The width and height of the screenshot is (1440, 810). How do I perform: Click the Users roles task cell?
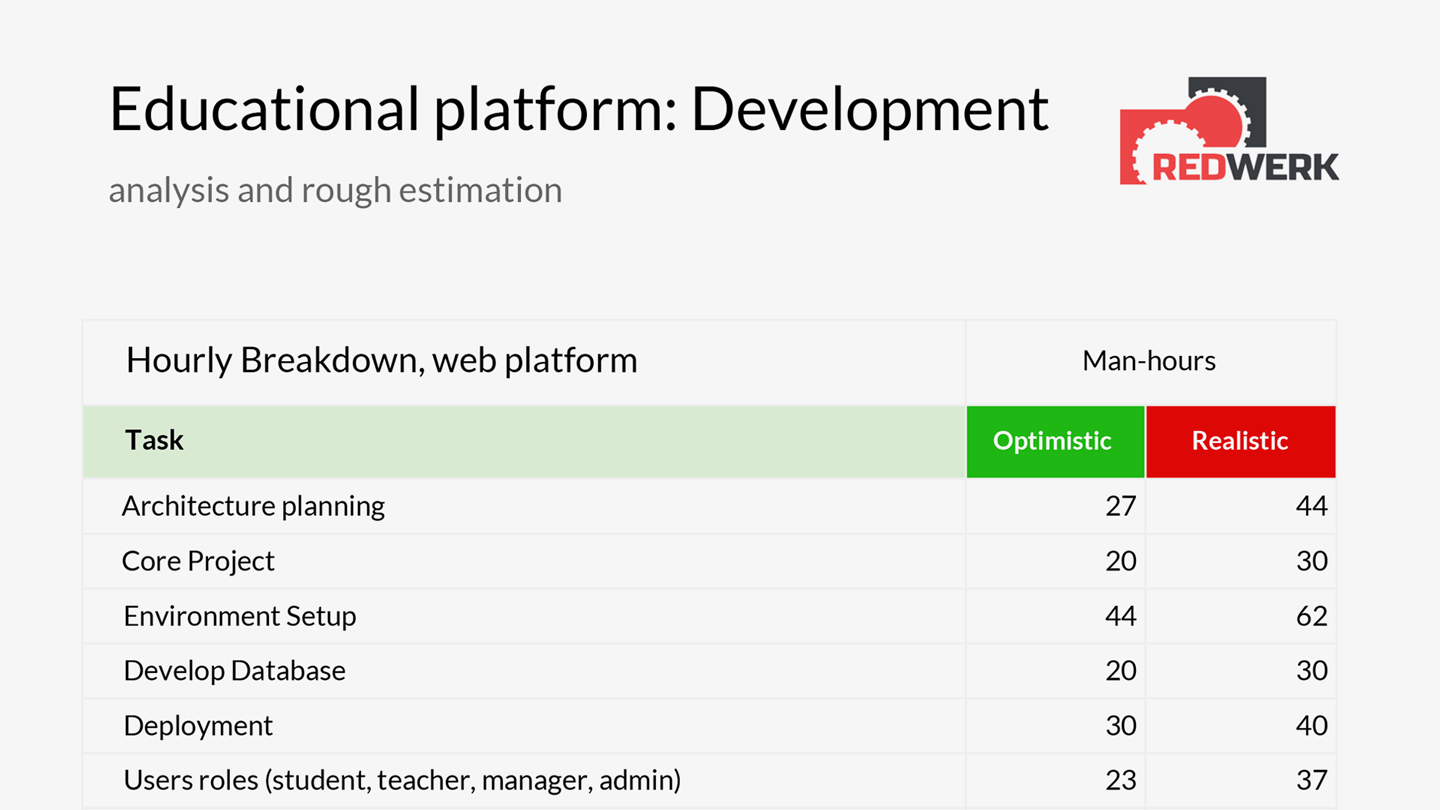524,780
